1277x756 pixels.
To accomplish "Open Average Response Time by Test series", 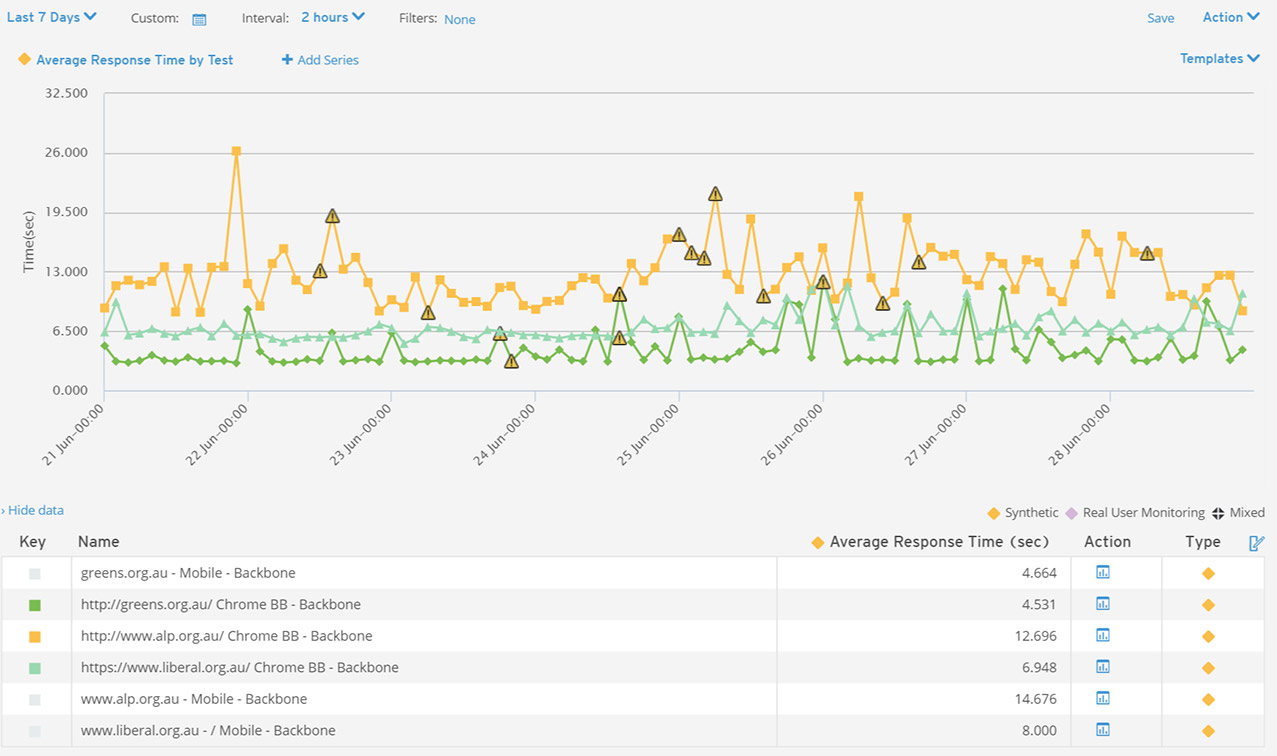I will pos(135,60).
